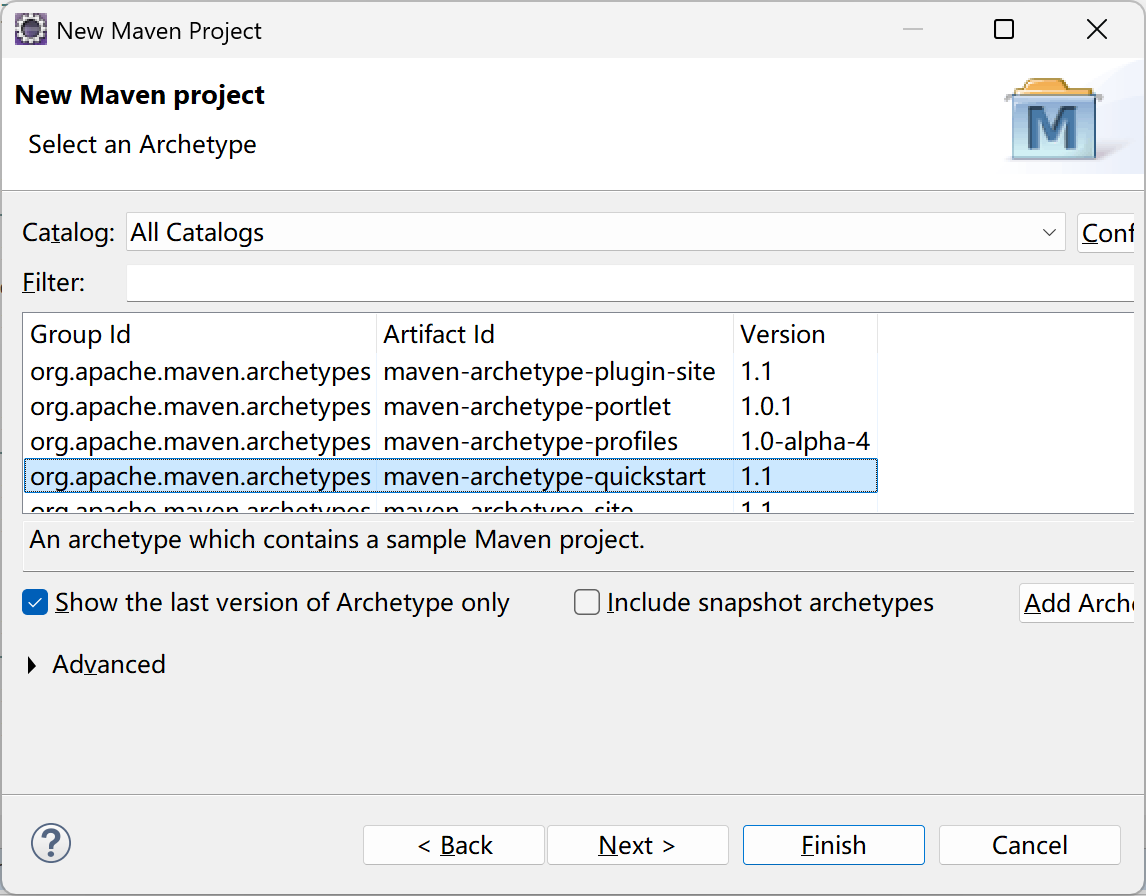Click the Eclipse icon in title bar
This screenshot has width=1146, height=896.
click(x=31, y=30)
